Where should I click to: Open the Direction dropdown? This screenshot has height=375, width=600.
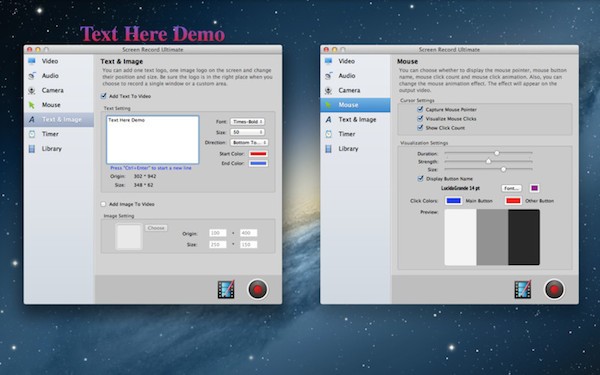249,142
